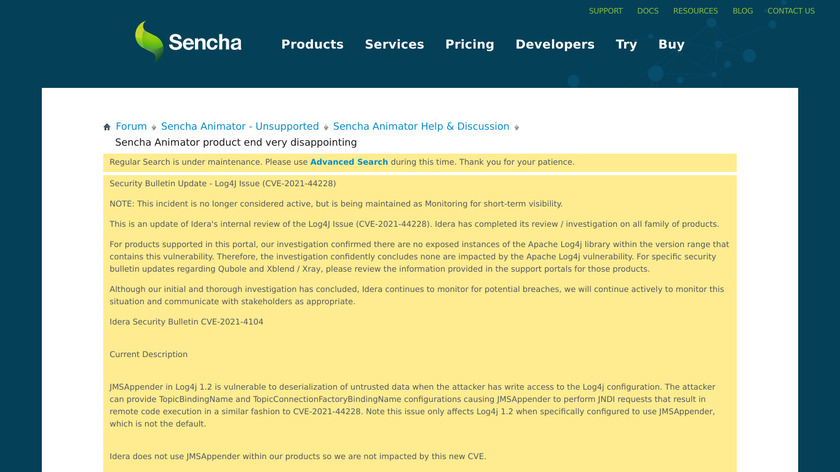Select Try in the main navigation
The height and width of the screenshot is (472, 840).
point(626,44)
